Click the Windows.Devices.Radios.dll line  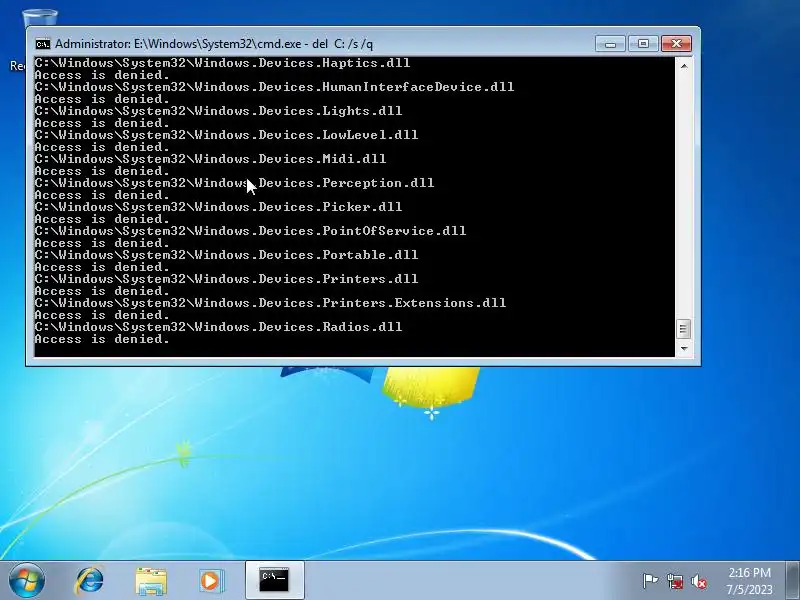point(218,327)
